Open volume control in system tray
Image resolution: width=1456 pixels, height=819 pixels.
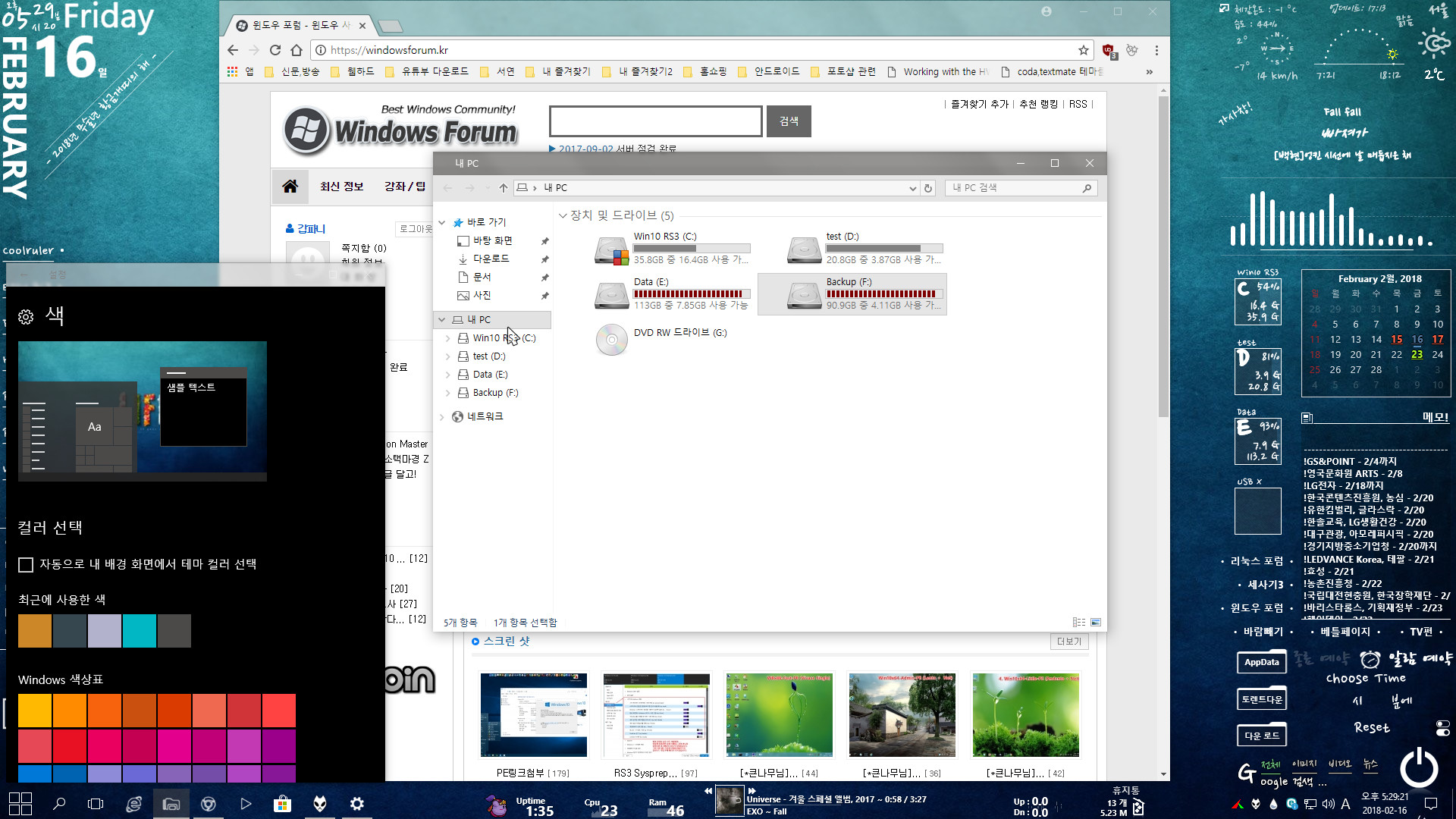pyautogui.click(x=1328, y=804)
